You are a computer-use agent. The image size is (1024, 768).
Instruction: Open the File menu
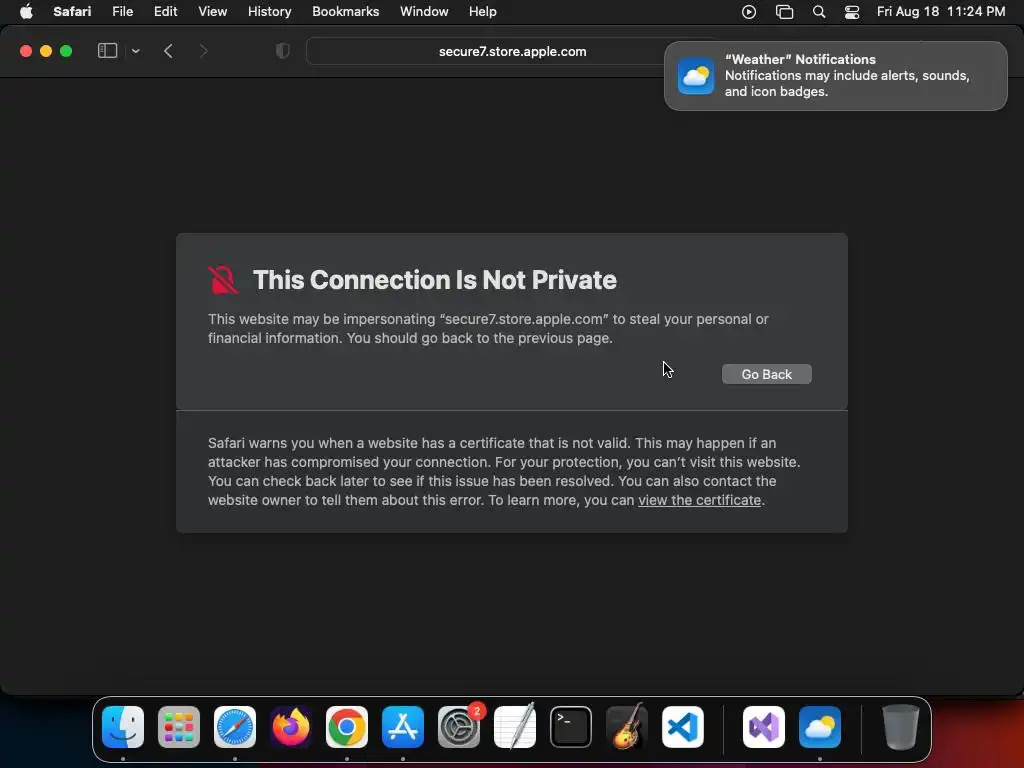click(x=122, y=12)
